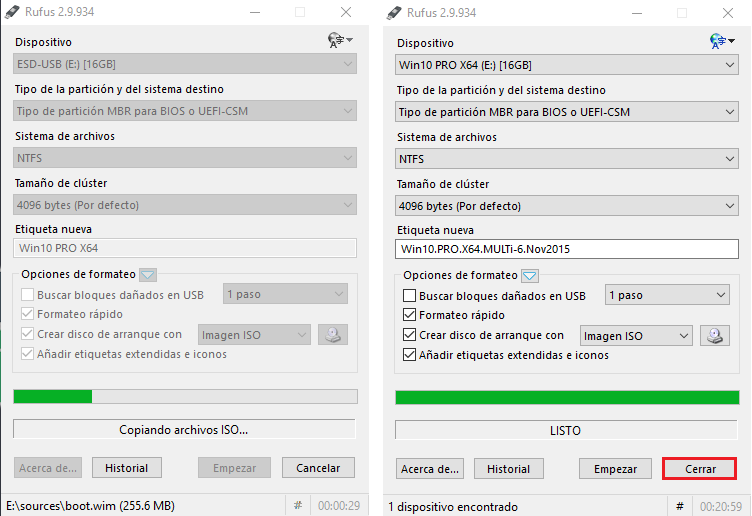Open Historial in left window
The image size is (752, 516).
point(127,468)
